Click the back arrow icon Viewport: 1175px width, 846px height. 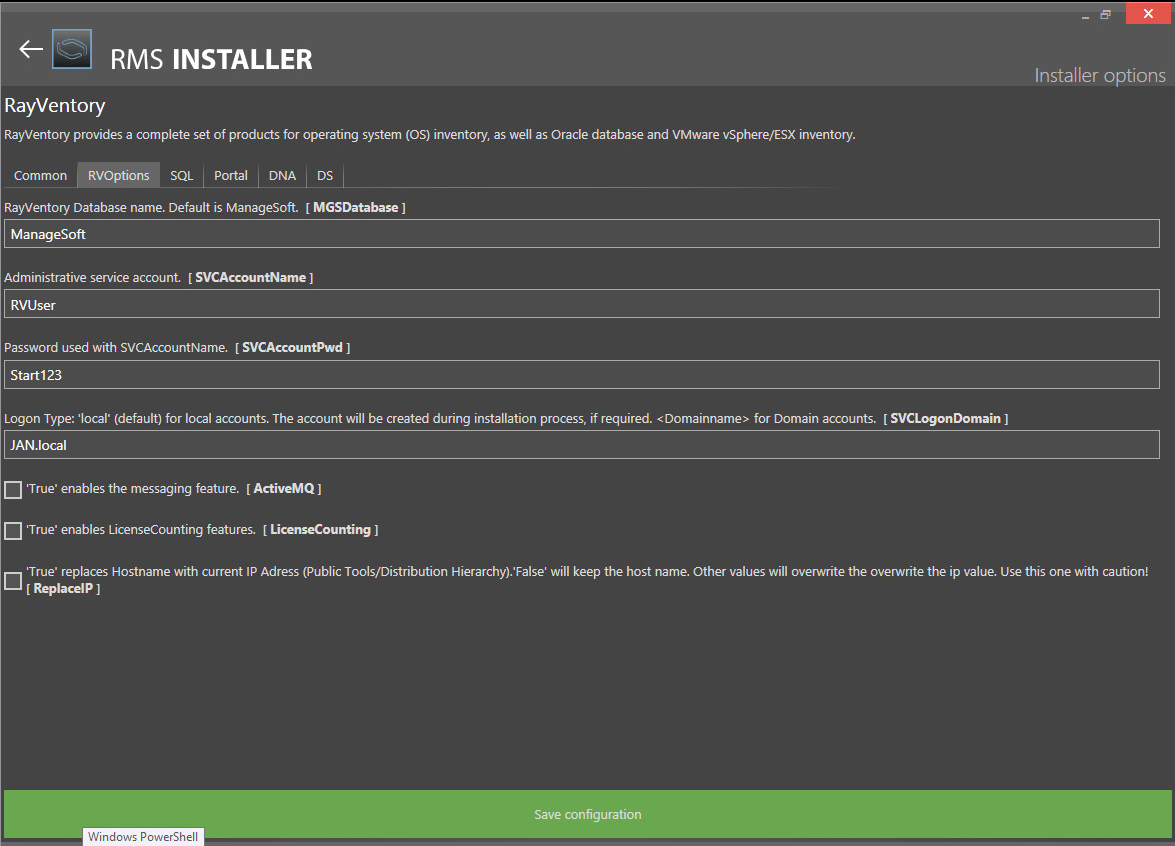[x=31, y=49]
